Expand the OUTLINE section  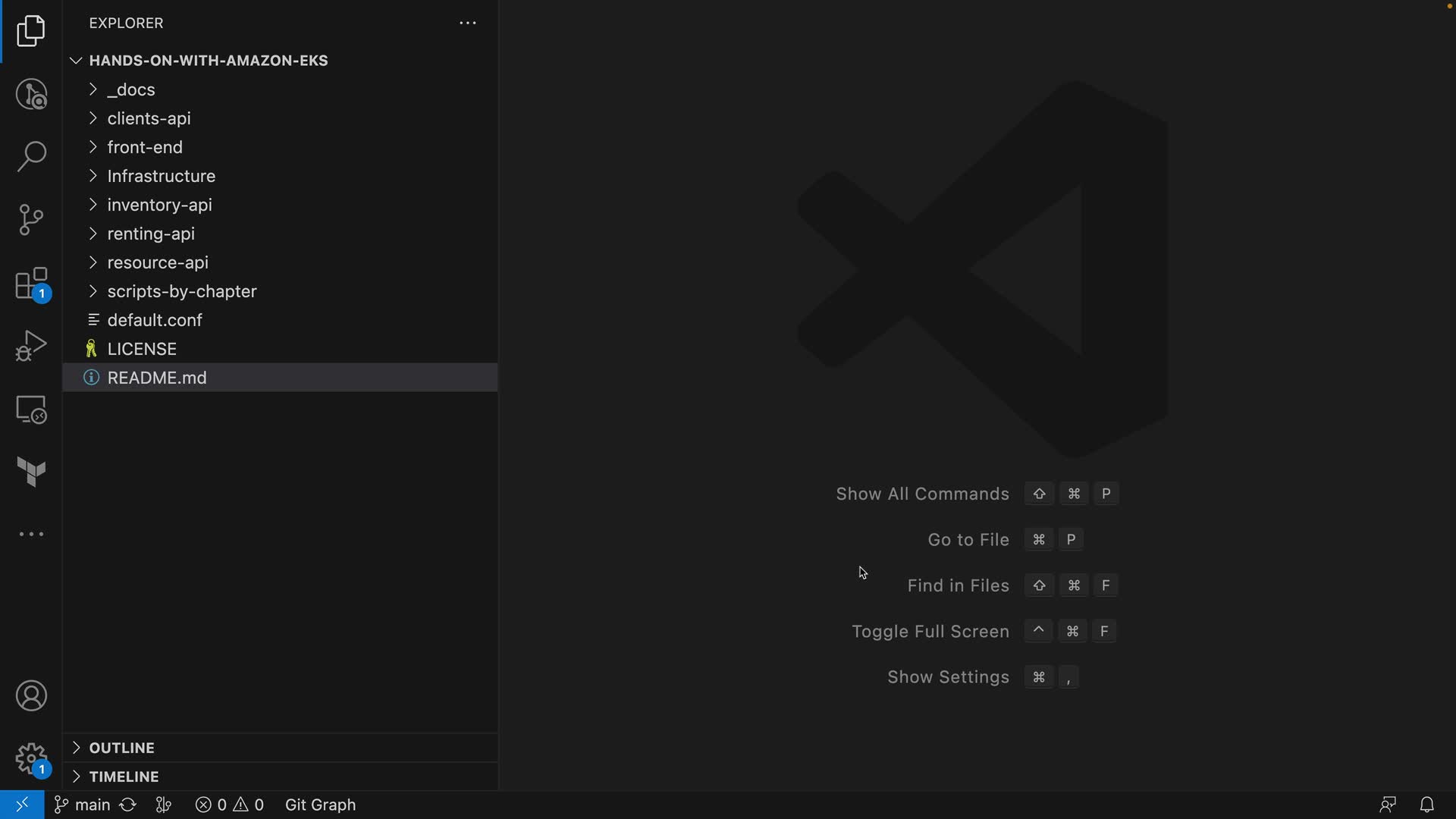coord(121,748)
